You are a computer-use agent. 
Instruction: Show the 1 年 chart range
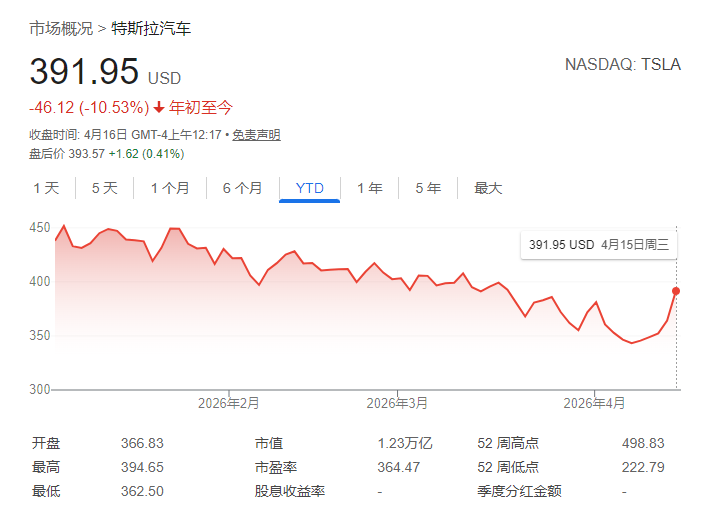369,188
